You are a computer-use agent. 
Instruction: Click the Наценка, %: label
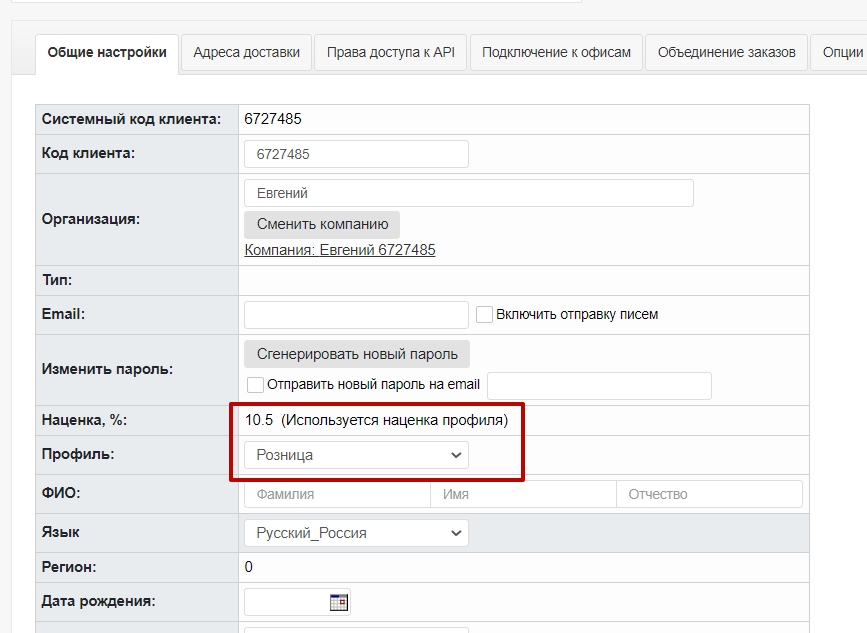point(84,420)
